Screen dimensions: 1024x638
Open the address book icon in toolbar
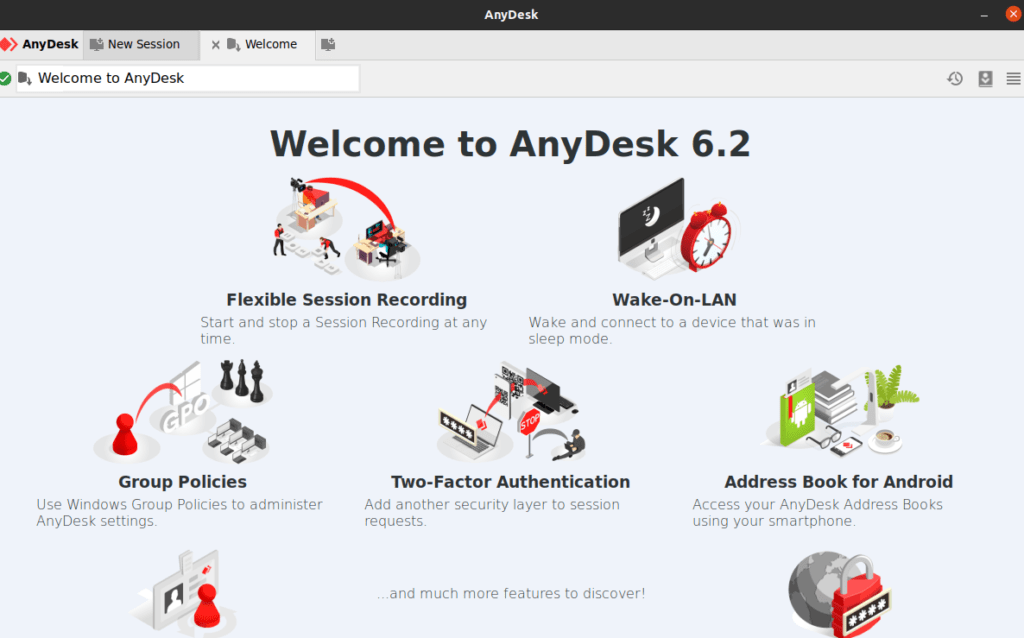(985, 79)
